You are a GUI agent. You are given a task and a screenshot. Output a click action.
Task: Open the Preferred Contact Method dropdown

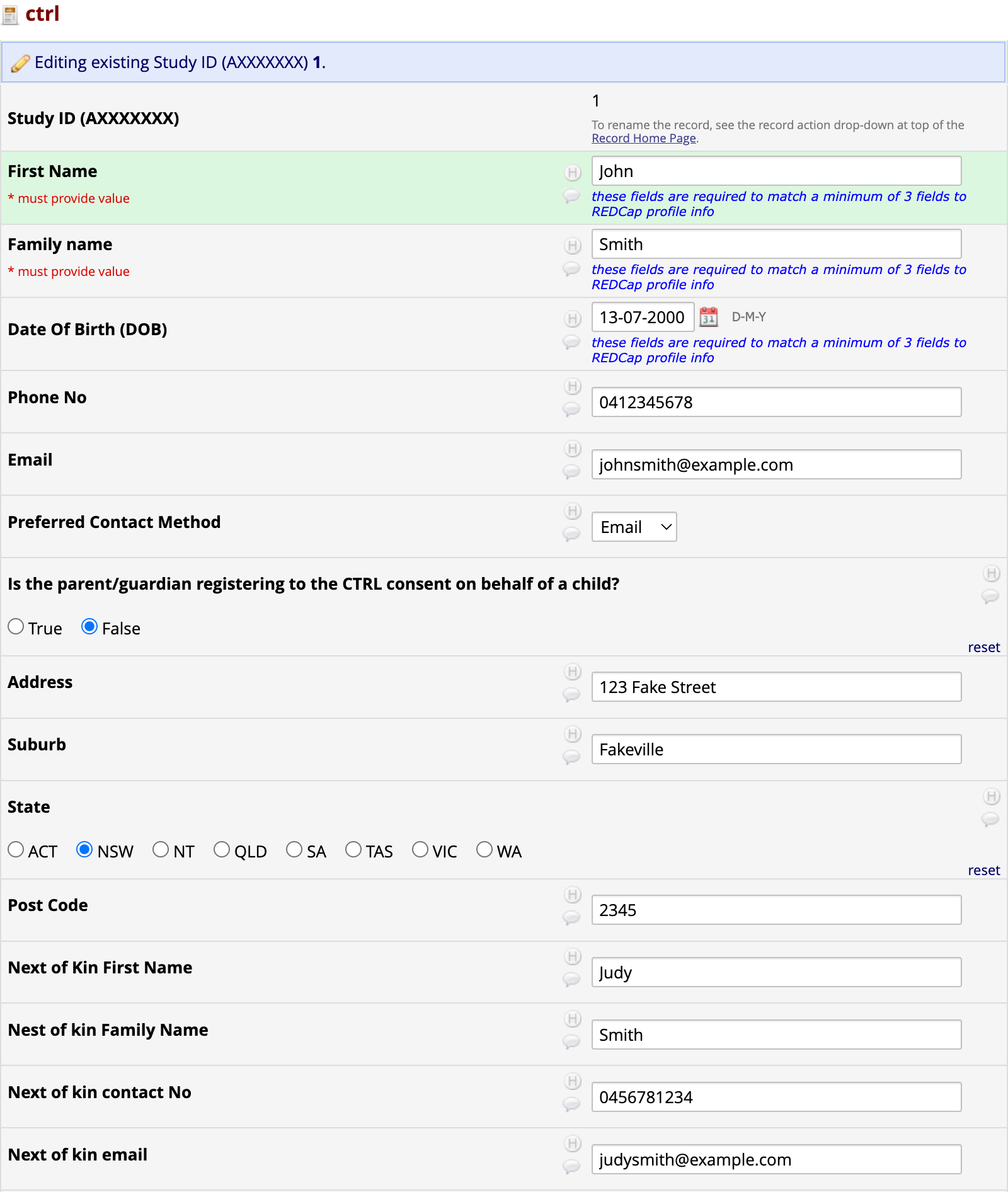point(634,527)
